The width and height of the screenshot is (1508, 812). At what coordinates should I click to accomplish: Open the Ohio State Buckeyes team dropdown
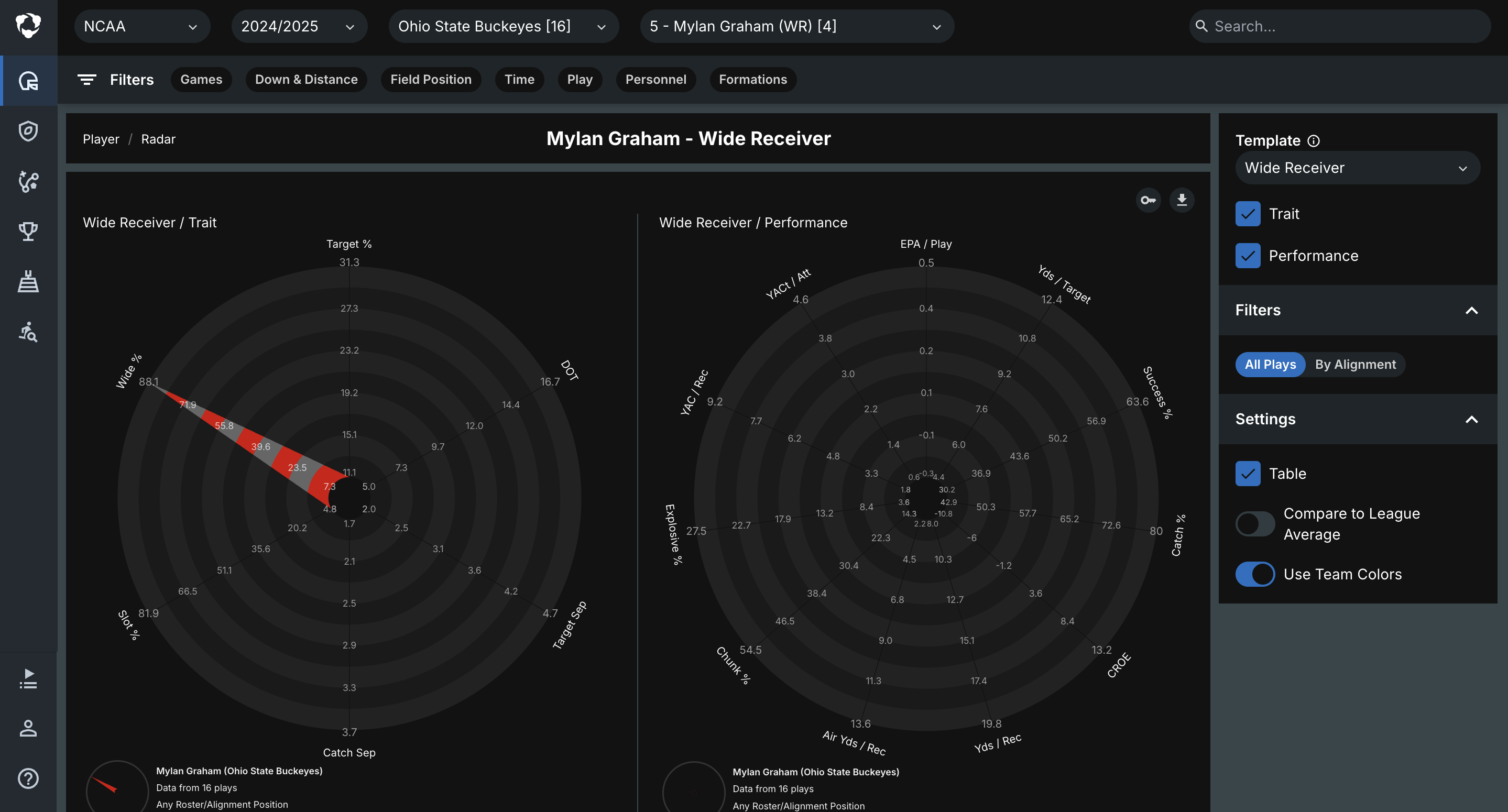pos(504,26)
